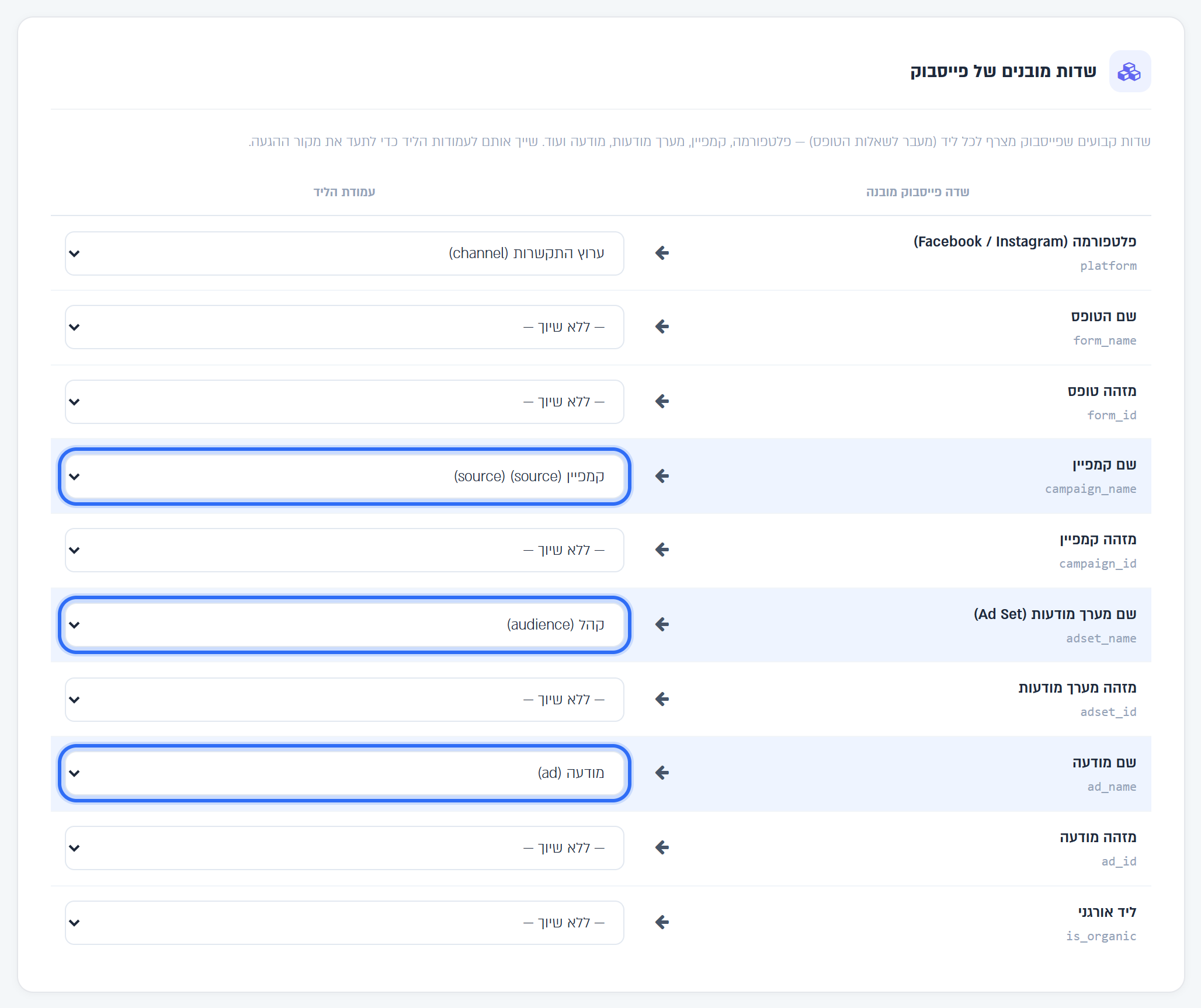Click the 'מזהה מודעה' label
Screen dimensions: 1201x1008
point(1098,837)
